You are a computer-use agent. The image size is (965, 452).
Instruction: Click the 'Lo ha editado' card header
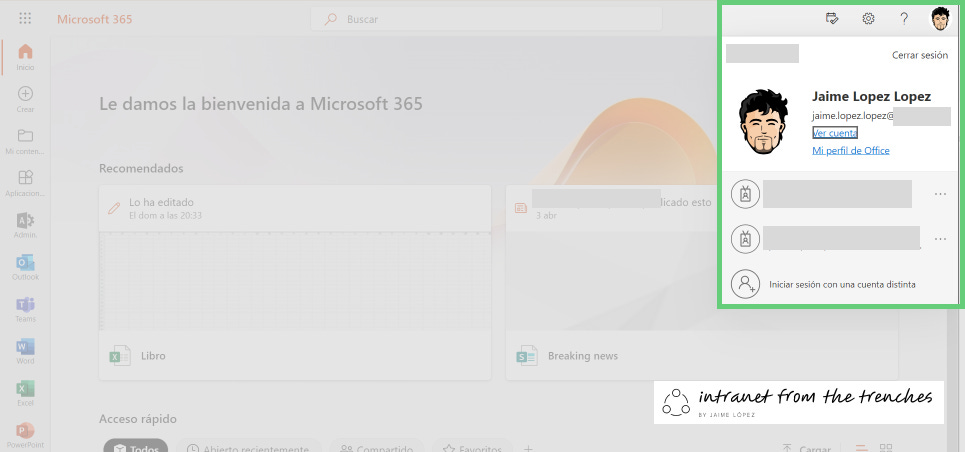pos(295,208)
